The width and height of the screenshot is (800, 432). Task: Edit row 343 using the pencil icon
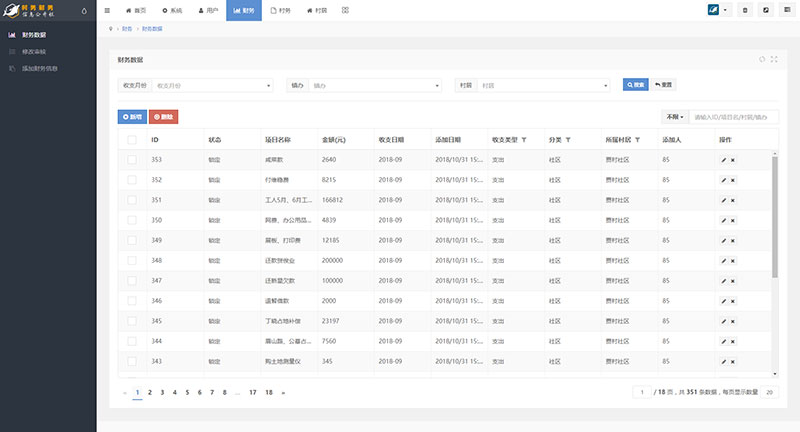(723, 362)
